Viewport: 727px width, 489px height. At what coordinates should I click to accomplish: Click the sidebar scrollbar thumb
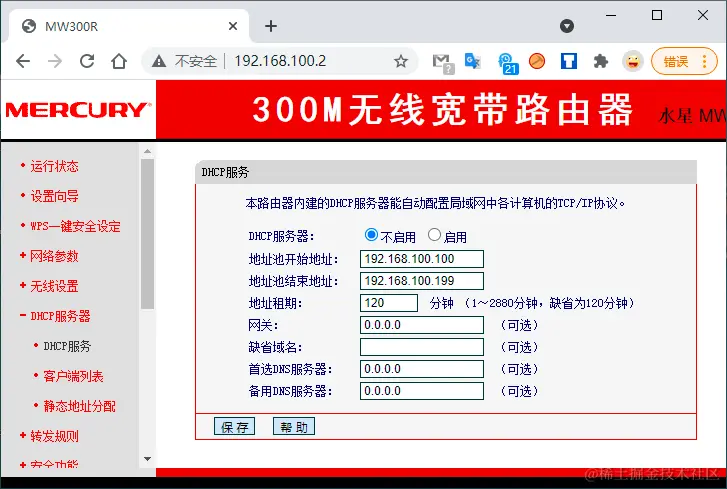pos(147,234)
